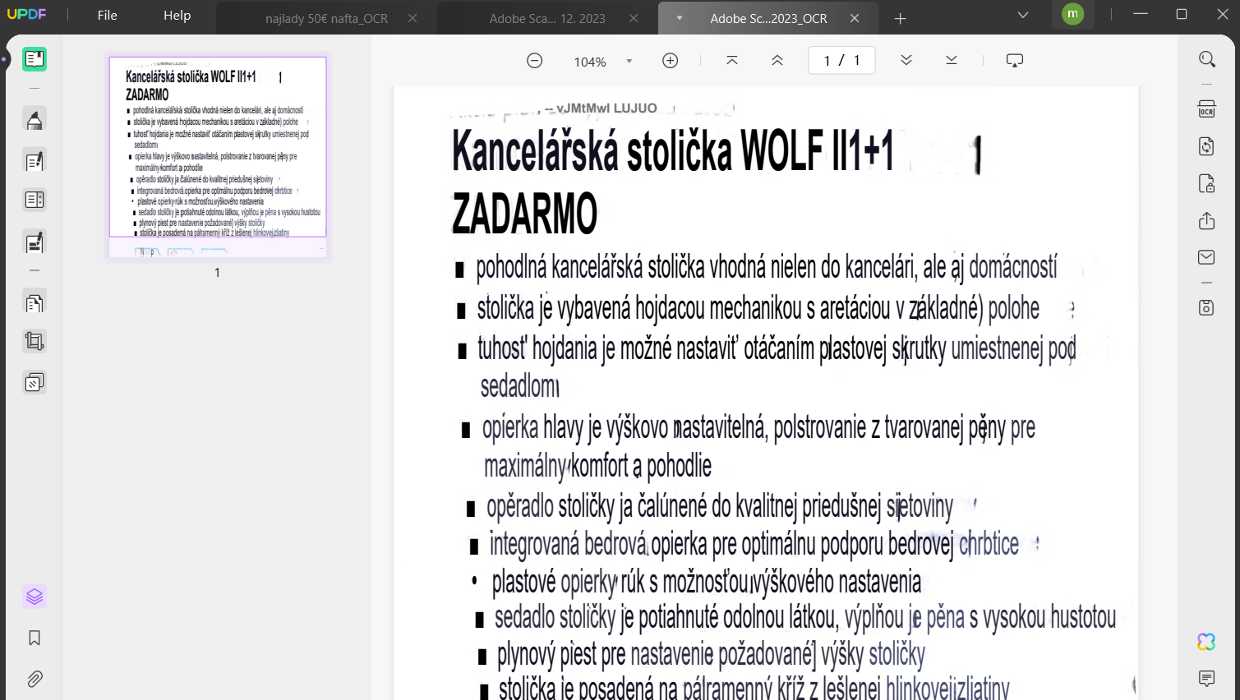Click the line starting integrovaná bedrová opierka
1240x700 pixels.
point(754,545)
